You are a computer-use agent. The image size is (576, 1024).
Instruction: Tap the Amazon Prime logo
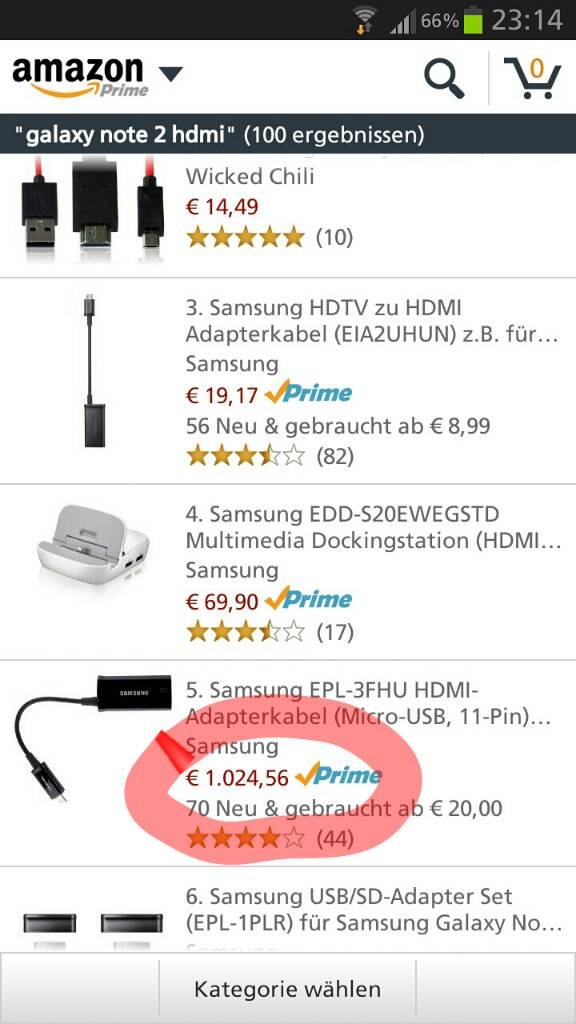pyautogui.click(x=79, y=77)
